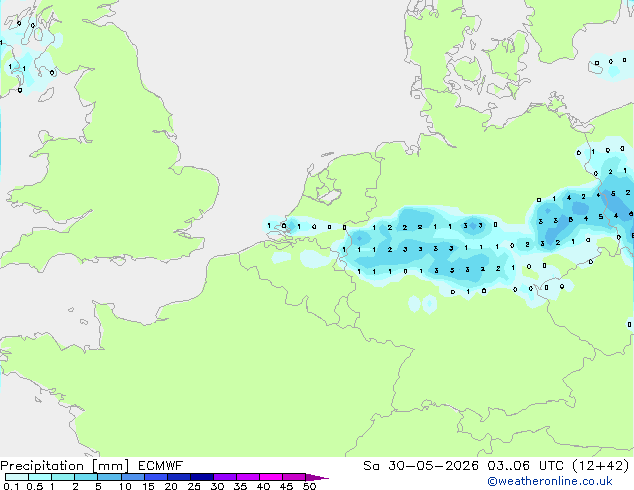The width and height of the screenshot is (634, 490).
Task: Select the legend swatch between 35 and 40
Action: click(248, 477)
